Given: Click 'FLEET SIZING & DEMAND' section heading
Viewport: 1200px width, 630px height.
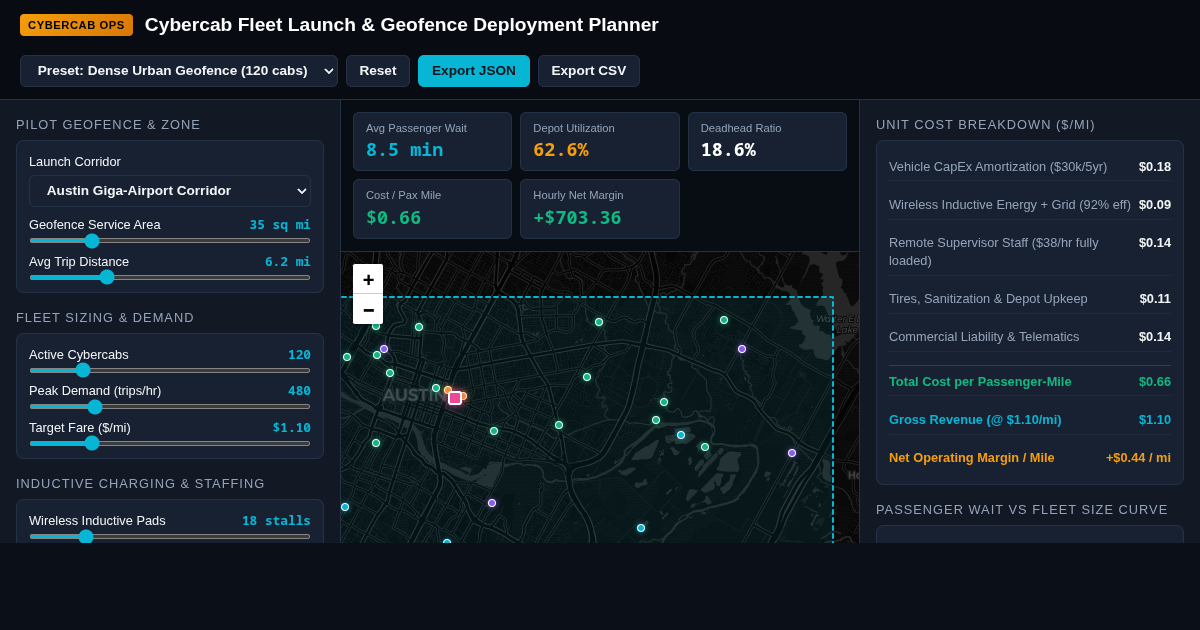Looking at the screenshot, I should pos(105,318).
